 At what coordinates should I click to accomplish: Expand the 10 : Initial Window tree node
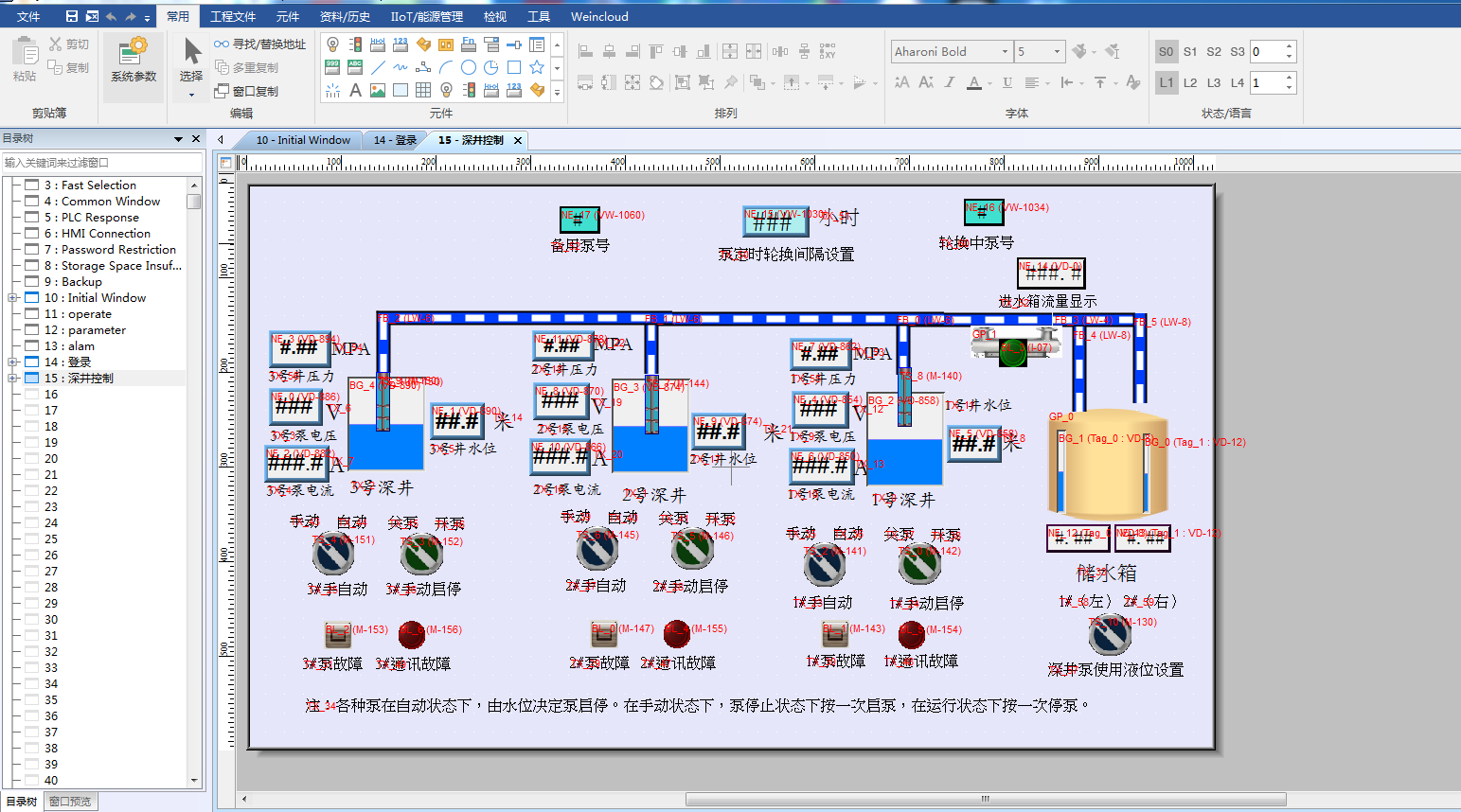[x=13, y=298]
